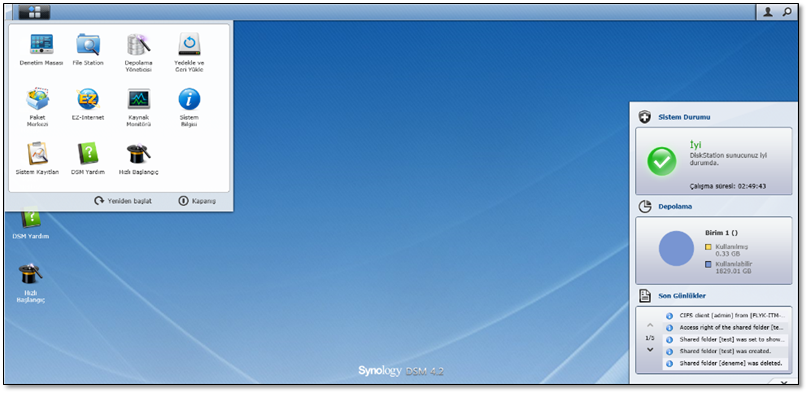
Task: Open DSM Yardım in main menu
Action: tap(88, 159)
